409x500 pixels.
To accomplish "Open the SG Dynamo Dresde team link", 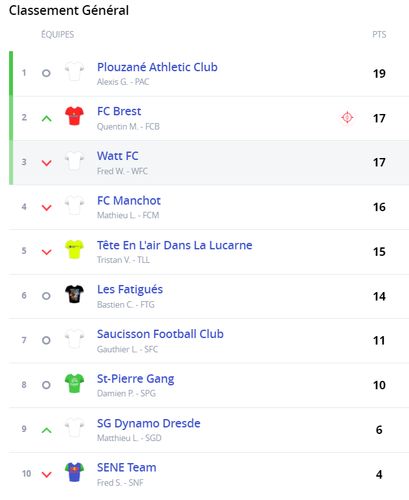I will pos(149,423).
